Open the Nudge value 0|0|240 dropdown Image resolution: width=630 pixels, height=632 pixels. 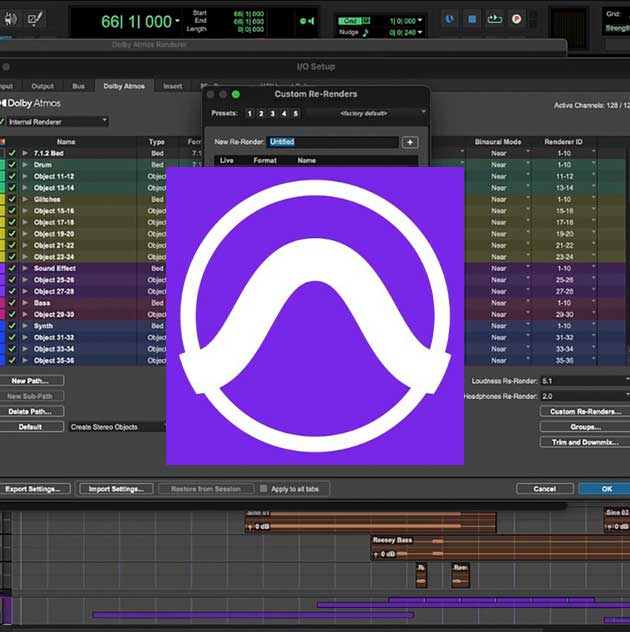click(x=420, y=32)
